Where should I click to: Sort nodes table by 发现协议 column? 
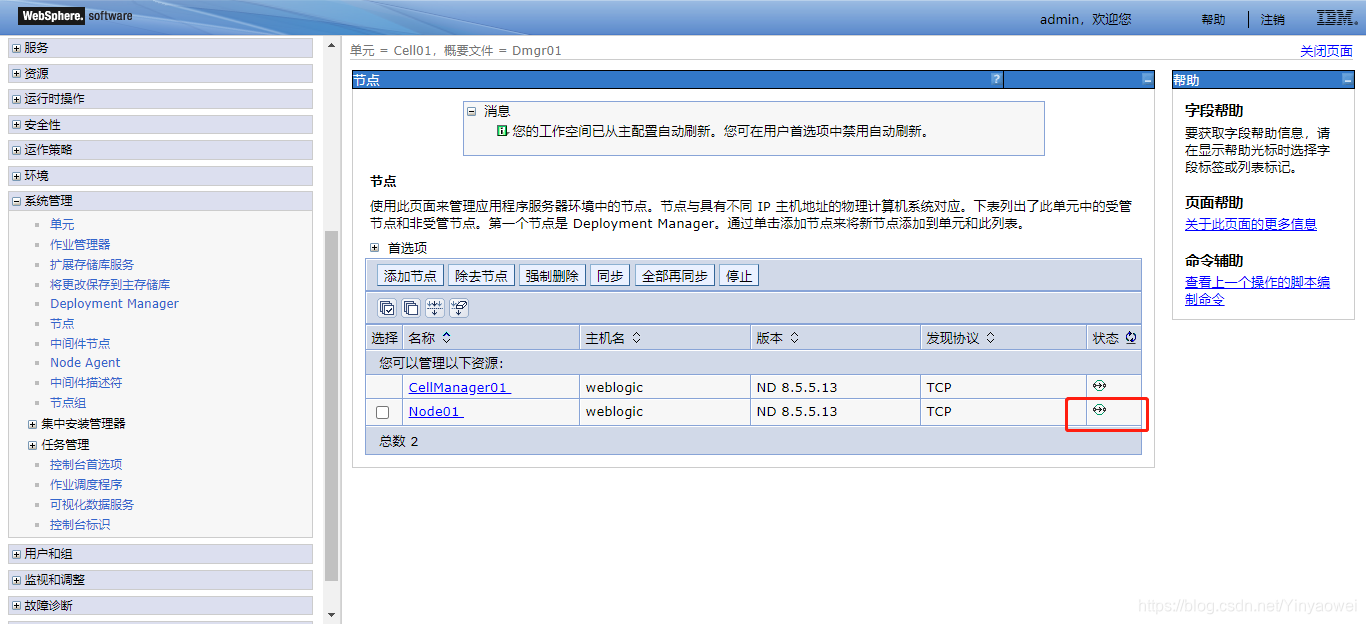pos(990,338)
